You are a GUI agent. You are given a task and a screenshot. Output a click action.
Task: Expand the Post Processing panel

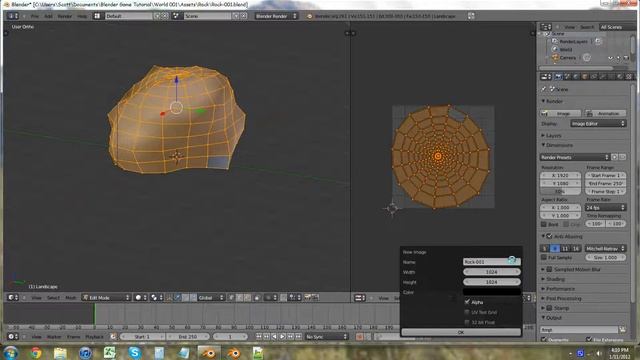(x=561, y=298)
